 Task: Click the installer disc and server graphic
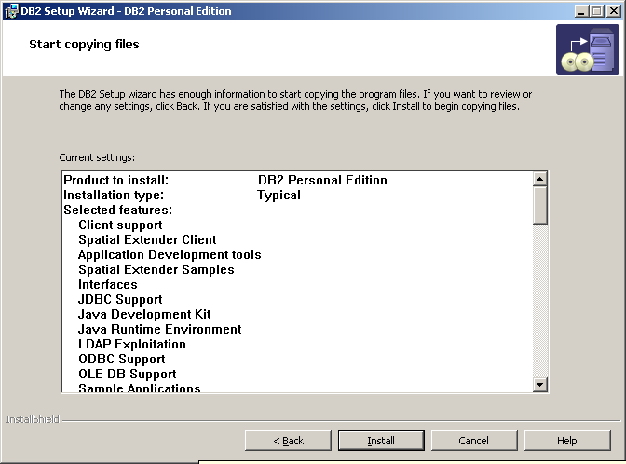[587, 50]
